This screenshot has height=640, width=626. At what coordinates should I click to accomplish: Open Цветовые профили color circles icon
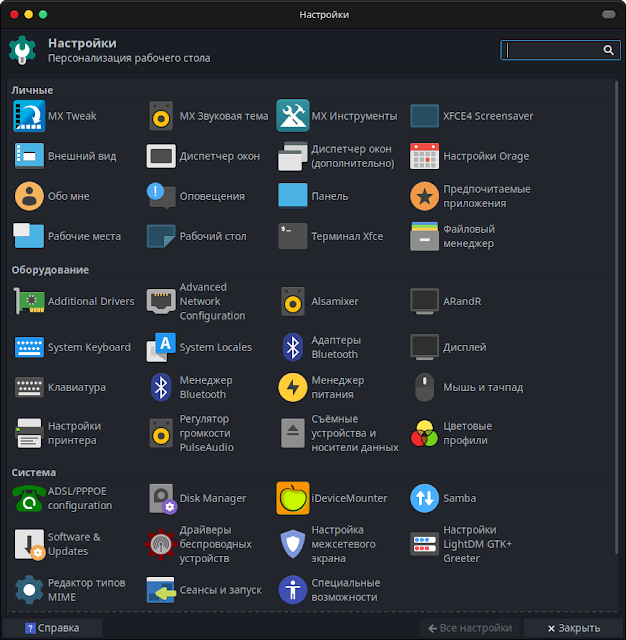[424, 433]
